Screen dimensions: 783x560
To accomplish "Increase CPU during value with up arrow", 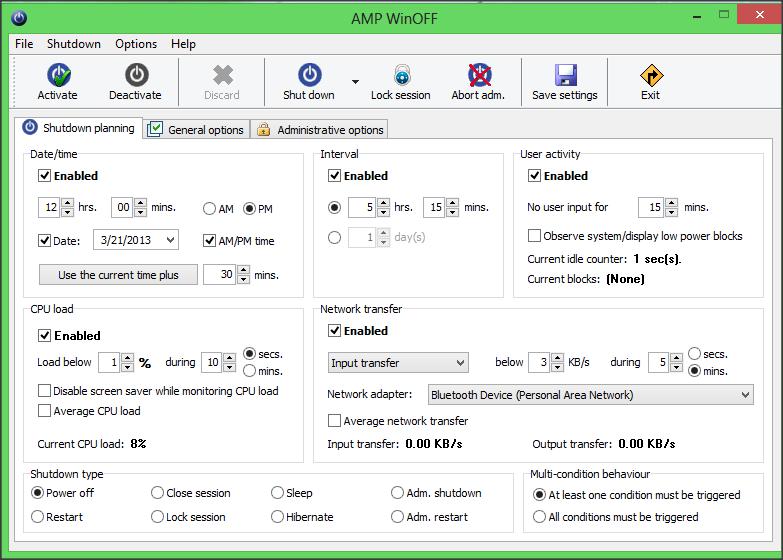I will pyautogui.click(x=229, y=358).
